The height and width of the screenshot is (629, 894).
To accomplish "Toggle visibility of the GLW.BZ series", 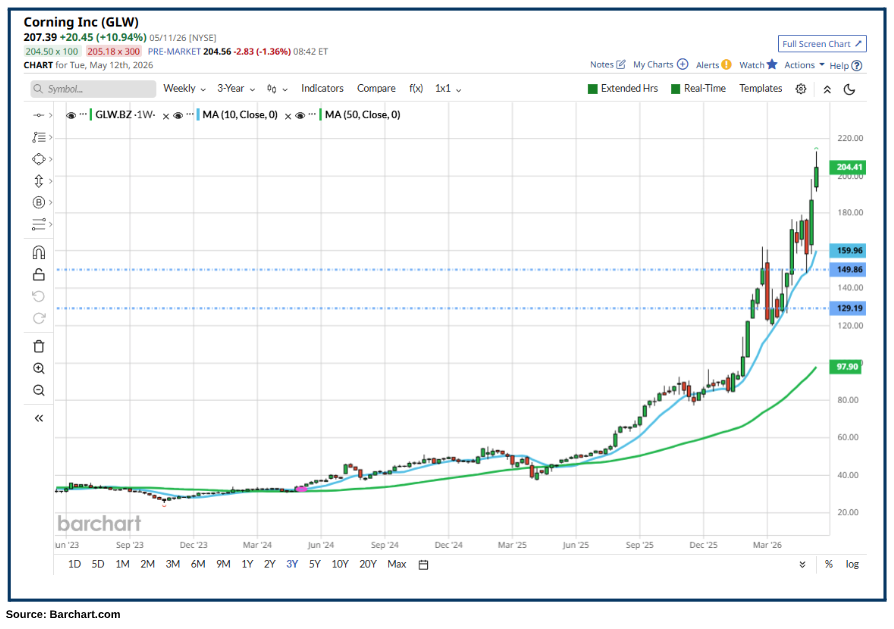I will tap(71, 115).
